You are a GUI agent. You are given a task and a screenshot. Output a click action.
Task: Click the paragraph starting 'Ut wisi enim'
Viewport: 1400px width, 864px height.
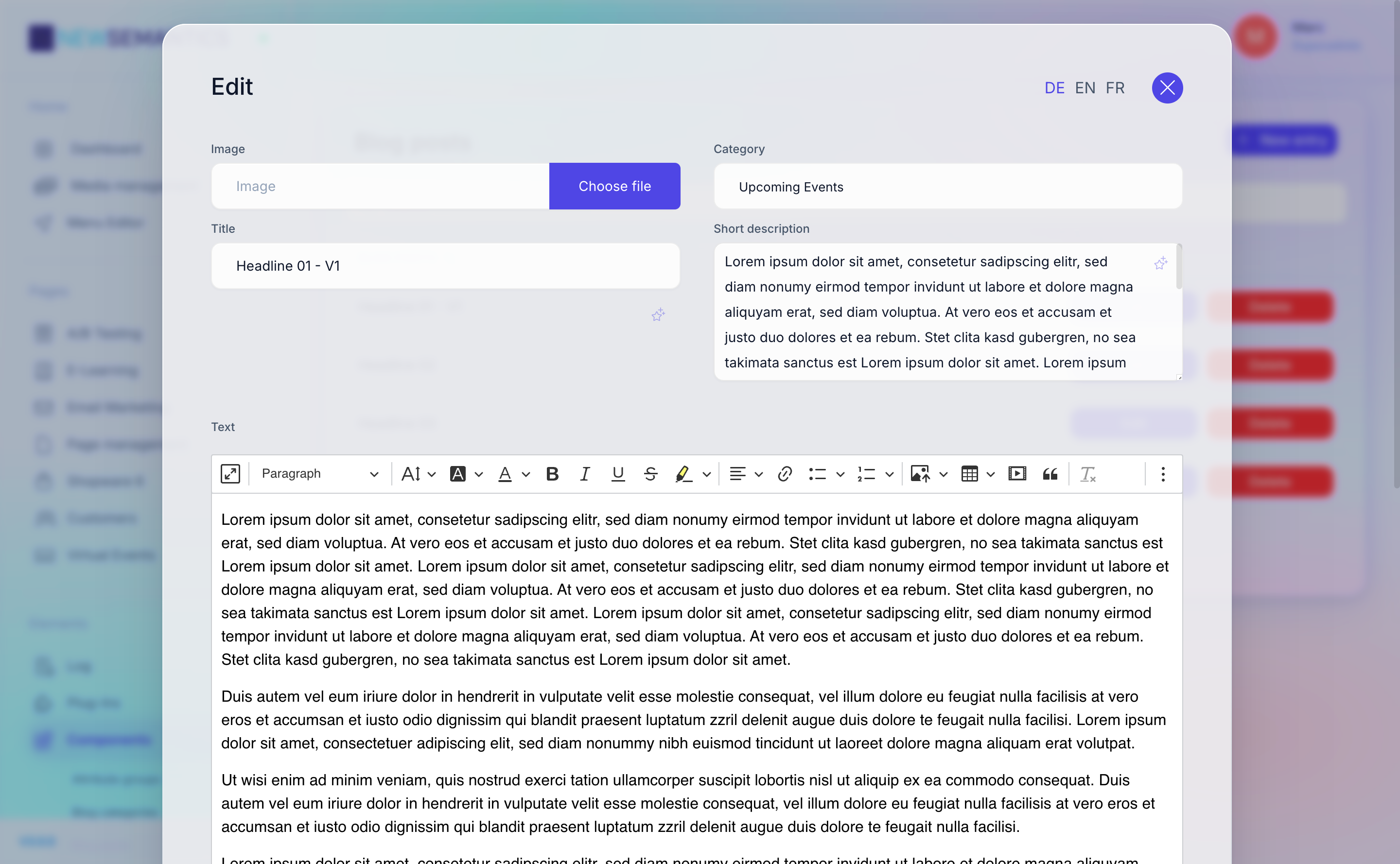[688, 803]
